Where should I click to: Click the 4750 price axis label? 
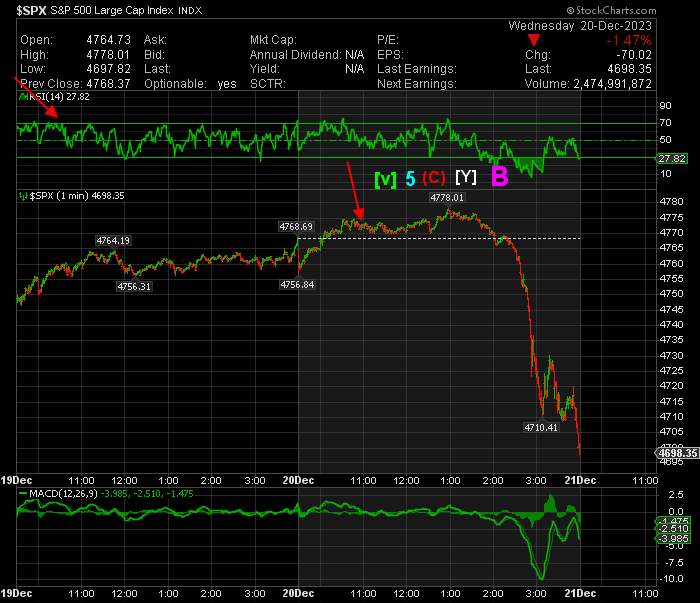pyautogui.click(x=671, y=294)
